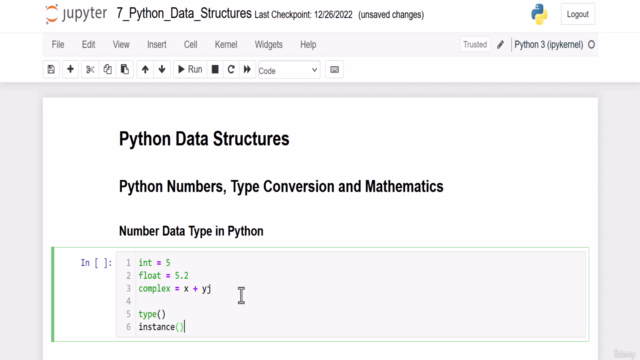This screenshot has height=360, width=640.
Task: Click the code line 'float = 5.2'
Action: [163, 276]
